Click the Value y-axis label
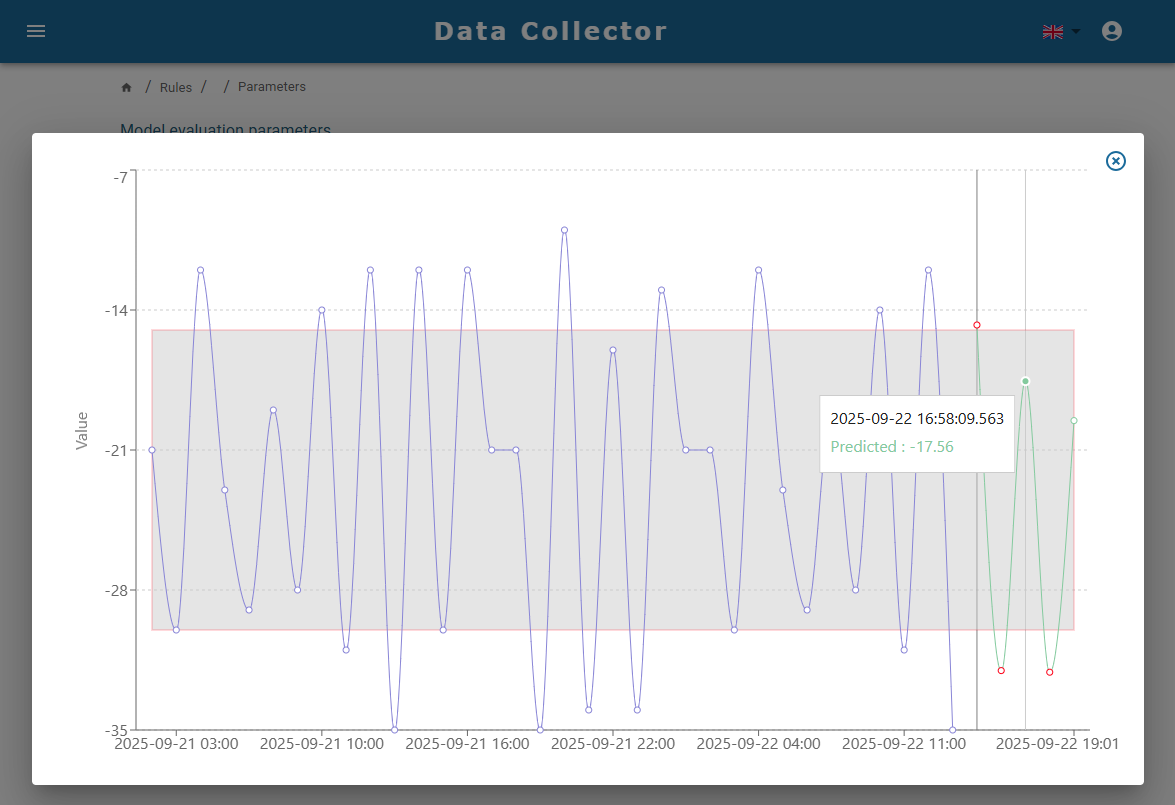 [x=82, y=430]
